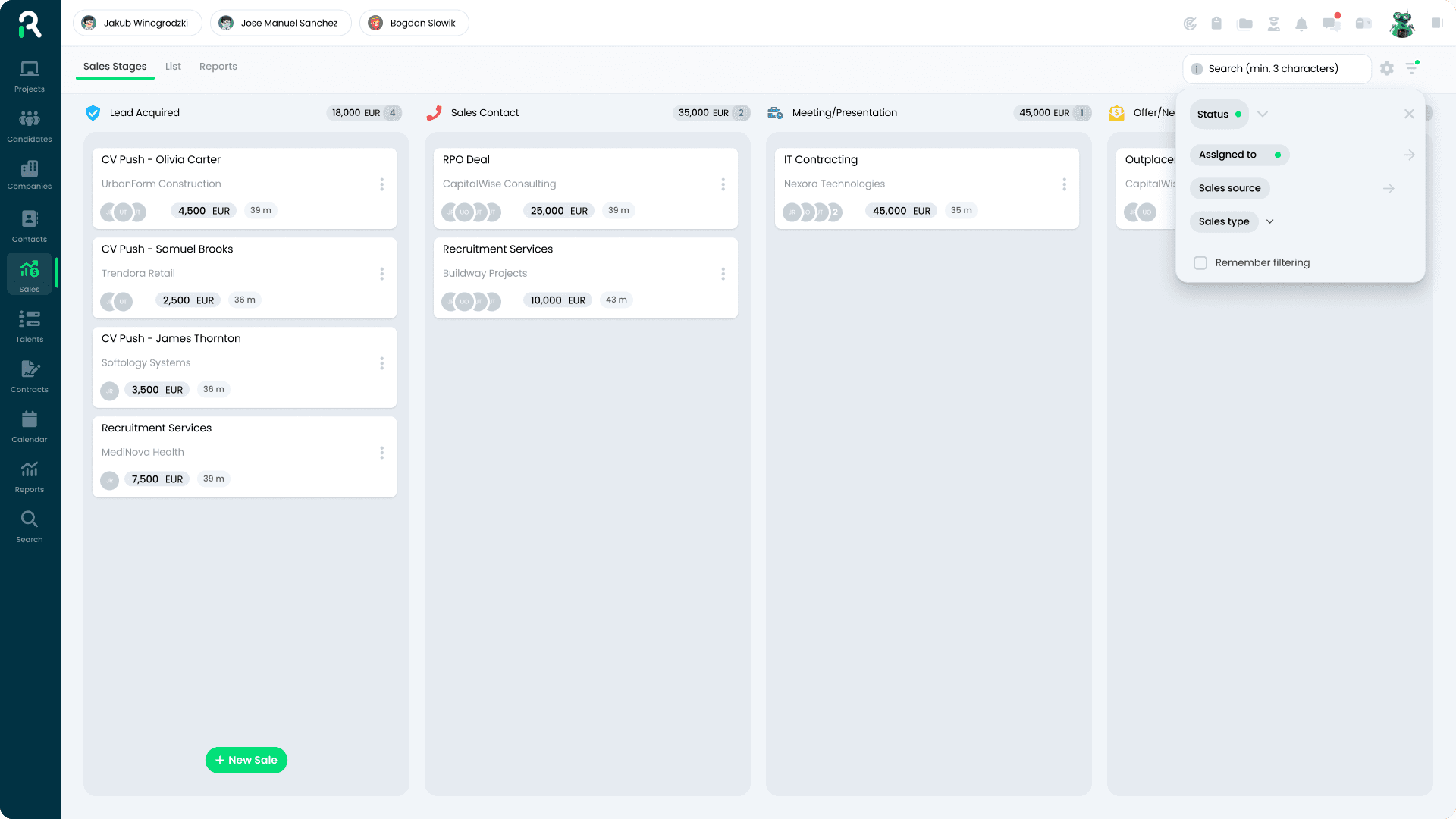
Task: Enable the Remember filtering checkbox
Action: click(1200, 262)
